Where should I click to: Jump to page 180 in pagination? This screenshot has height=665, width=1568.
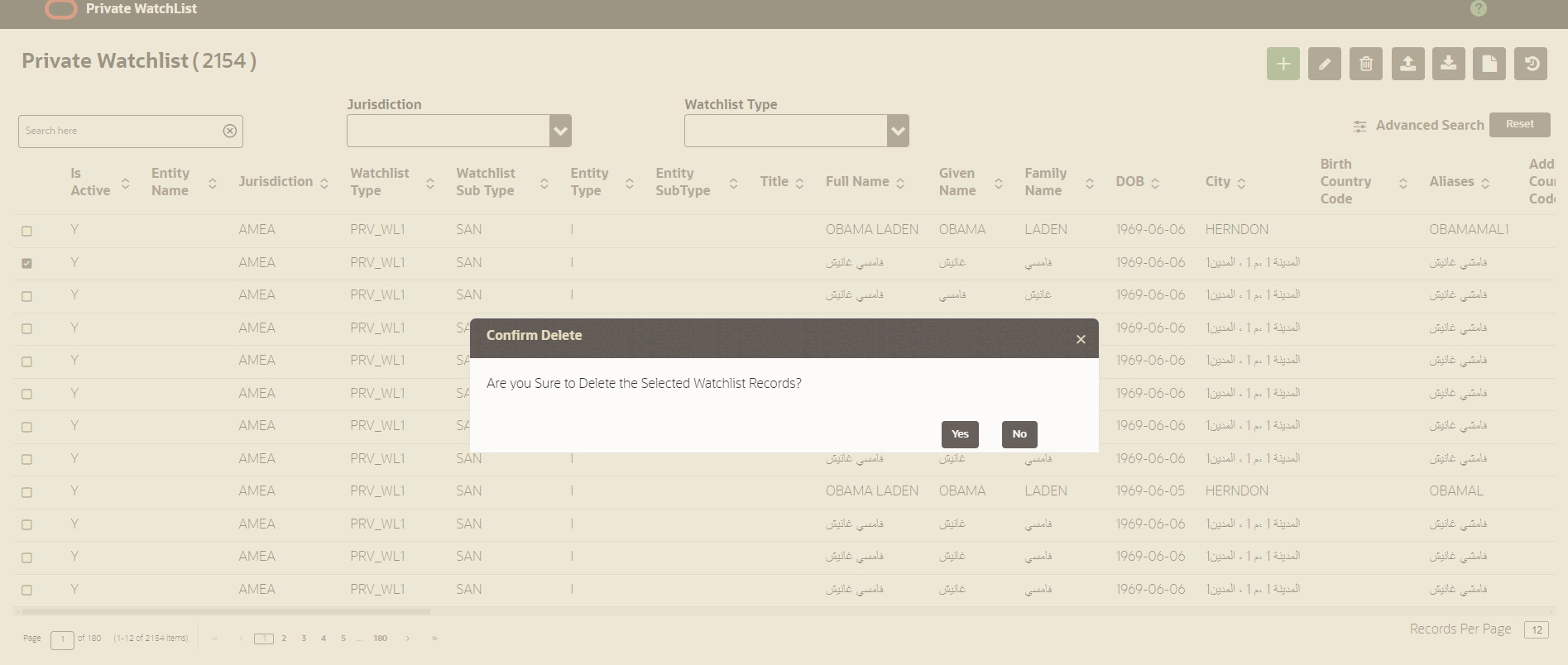click(x=380, y=639)
